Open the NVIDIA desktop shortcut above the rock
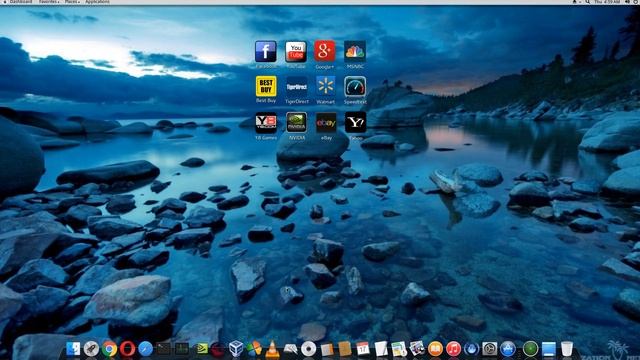 297,122
